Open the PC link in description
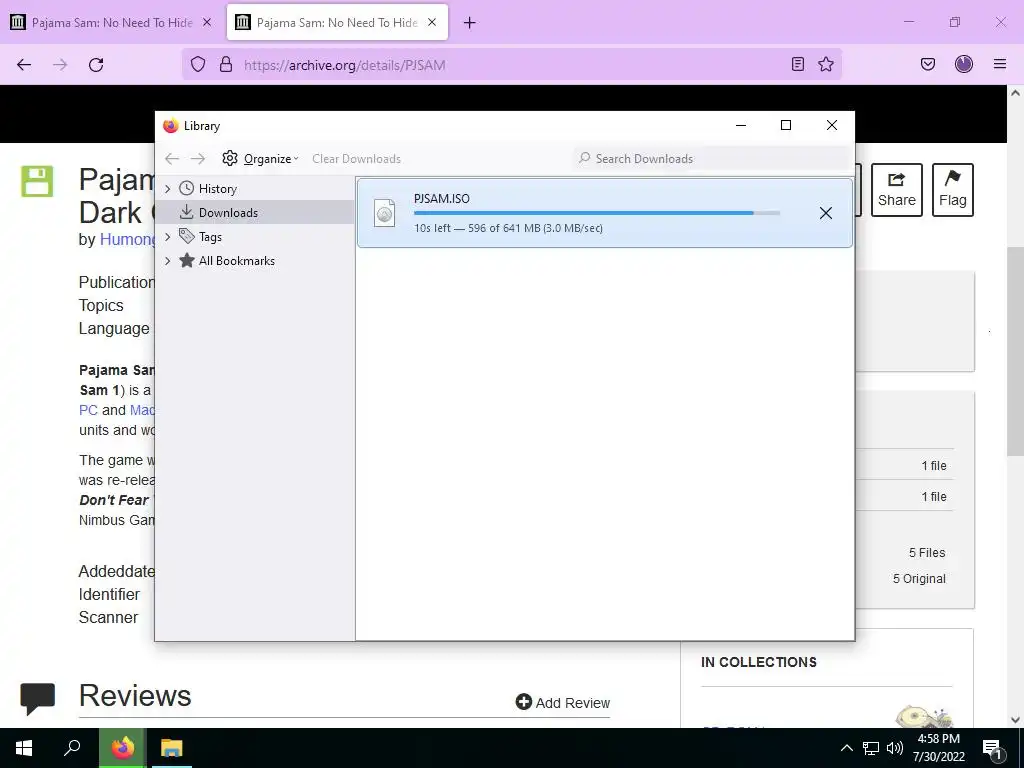Image resolution: width=1024 pixels, height=768 pixels. pos(88,410)
